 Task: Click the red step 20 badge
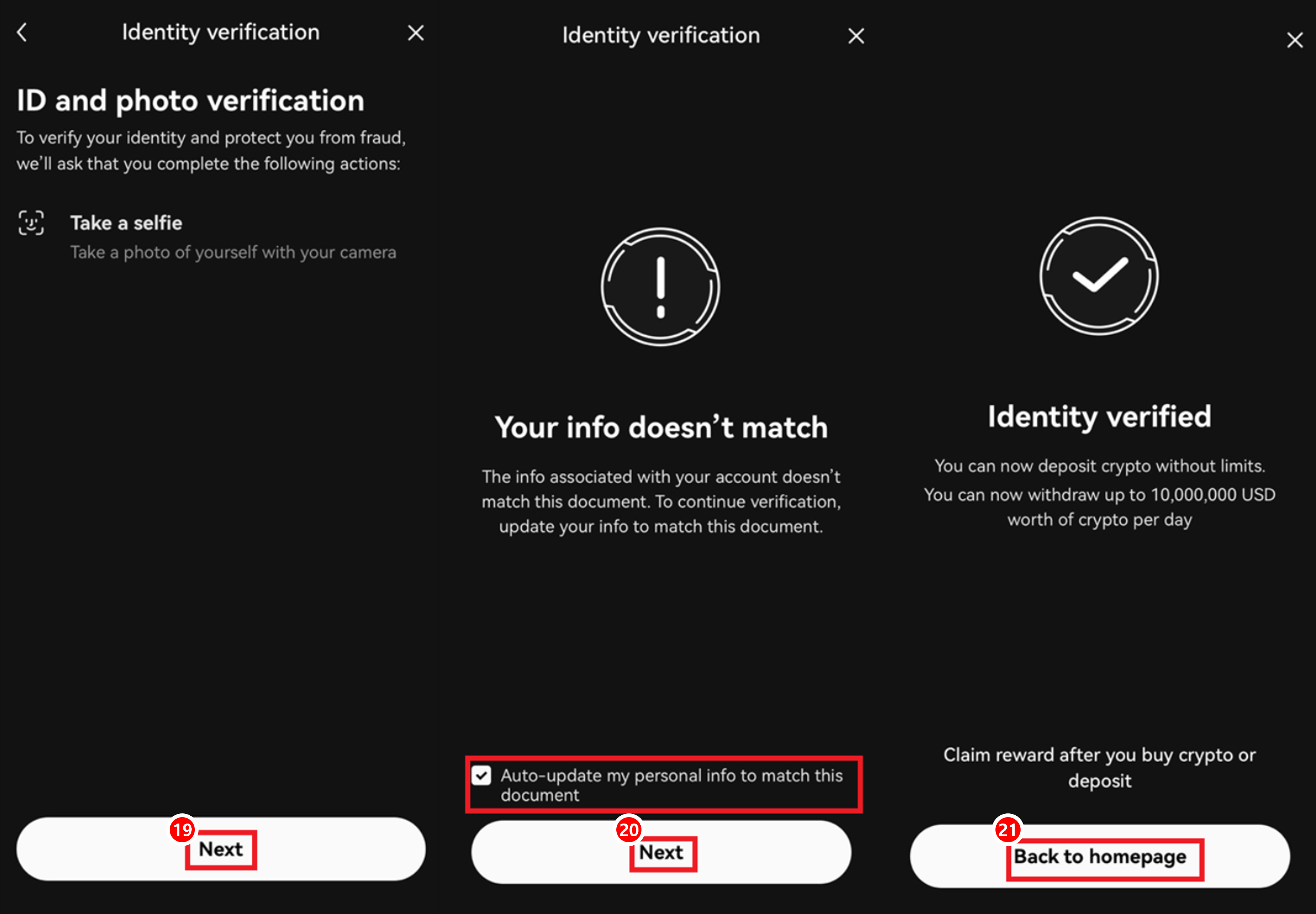629,830
